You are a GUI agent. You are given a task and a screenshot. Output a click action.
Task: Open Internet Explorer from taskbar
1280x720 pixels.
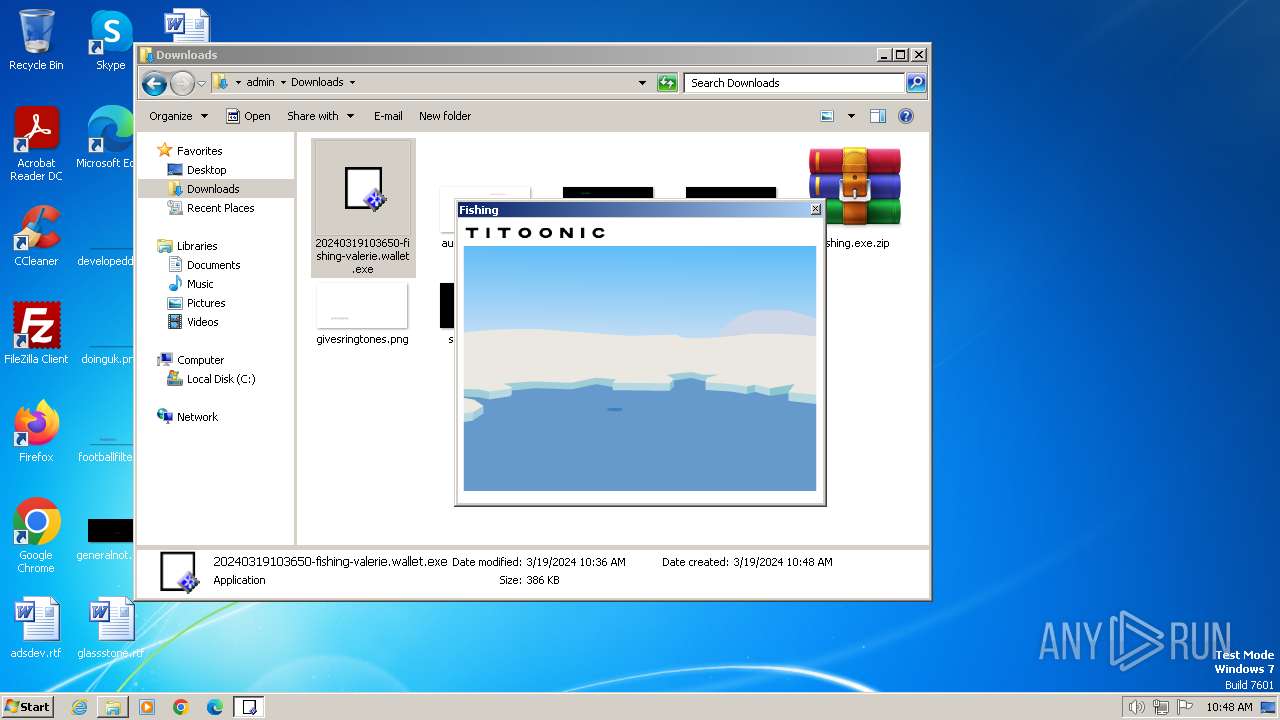coord(79,707)
